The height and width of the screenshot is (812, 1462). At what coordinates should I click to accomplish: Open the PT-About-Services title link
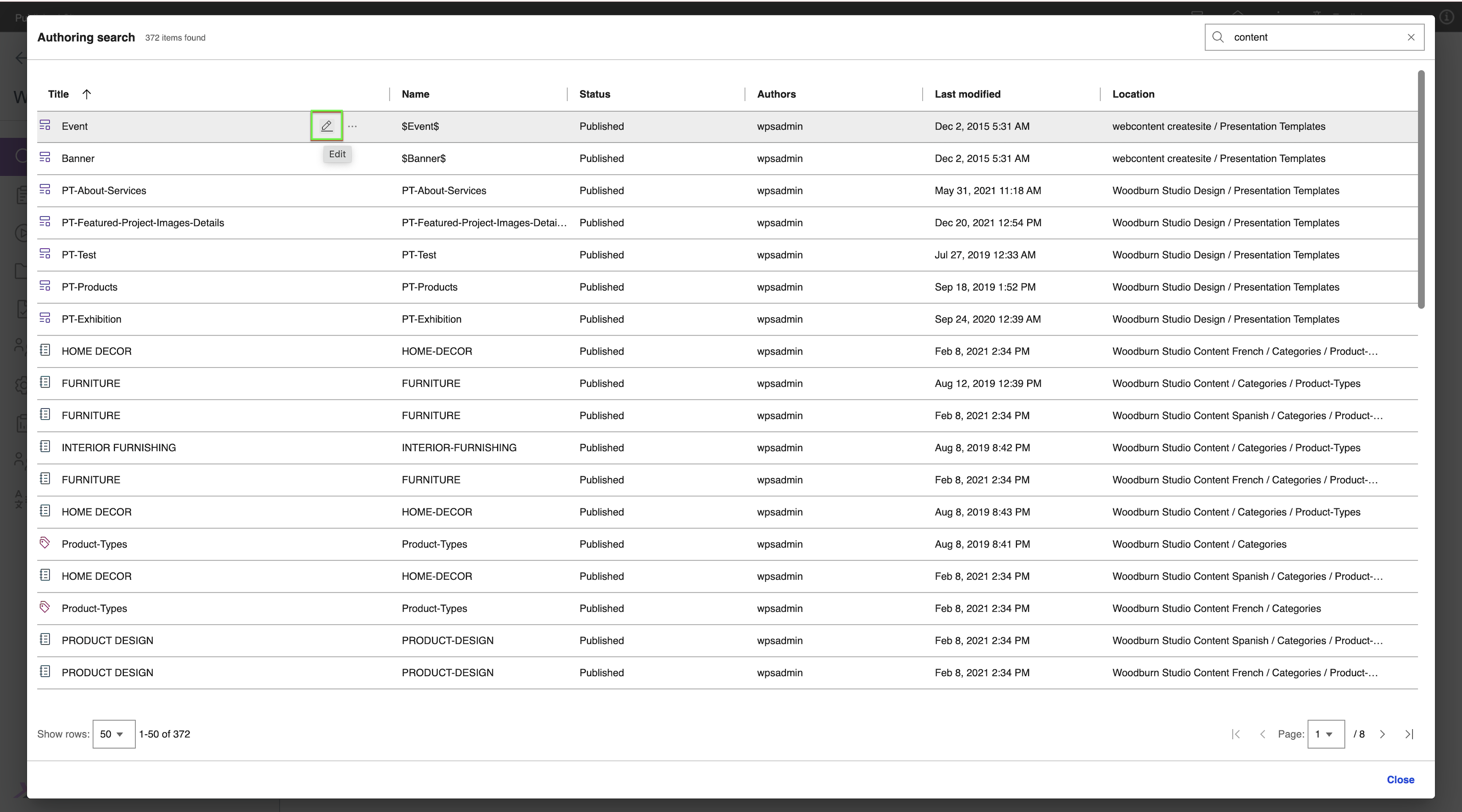click(104, 191)
